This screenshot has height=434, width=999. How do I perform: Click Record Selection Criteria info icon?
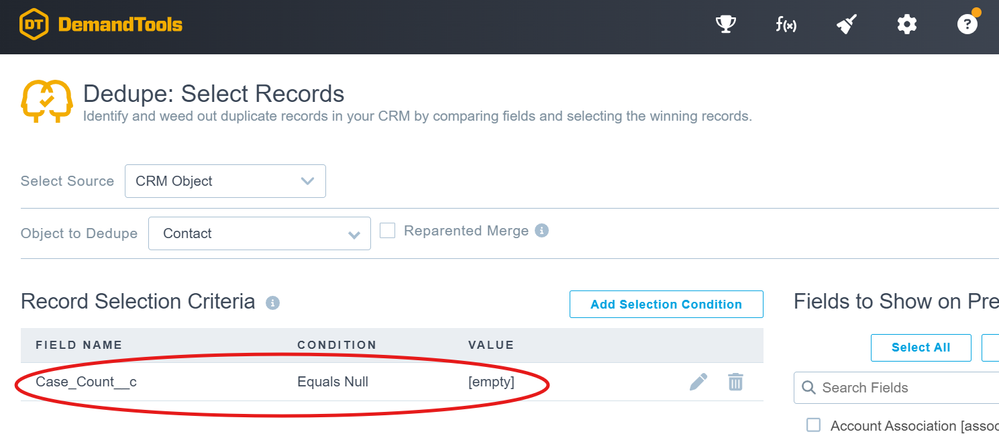pos(273,303)
